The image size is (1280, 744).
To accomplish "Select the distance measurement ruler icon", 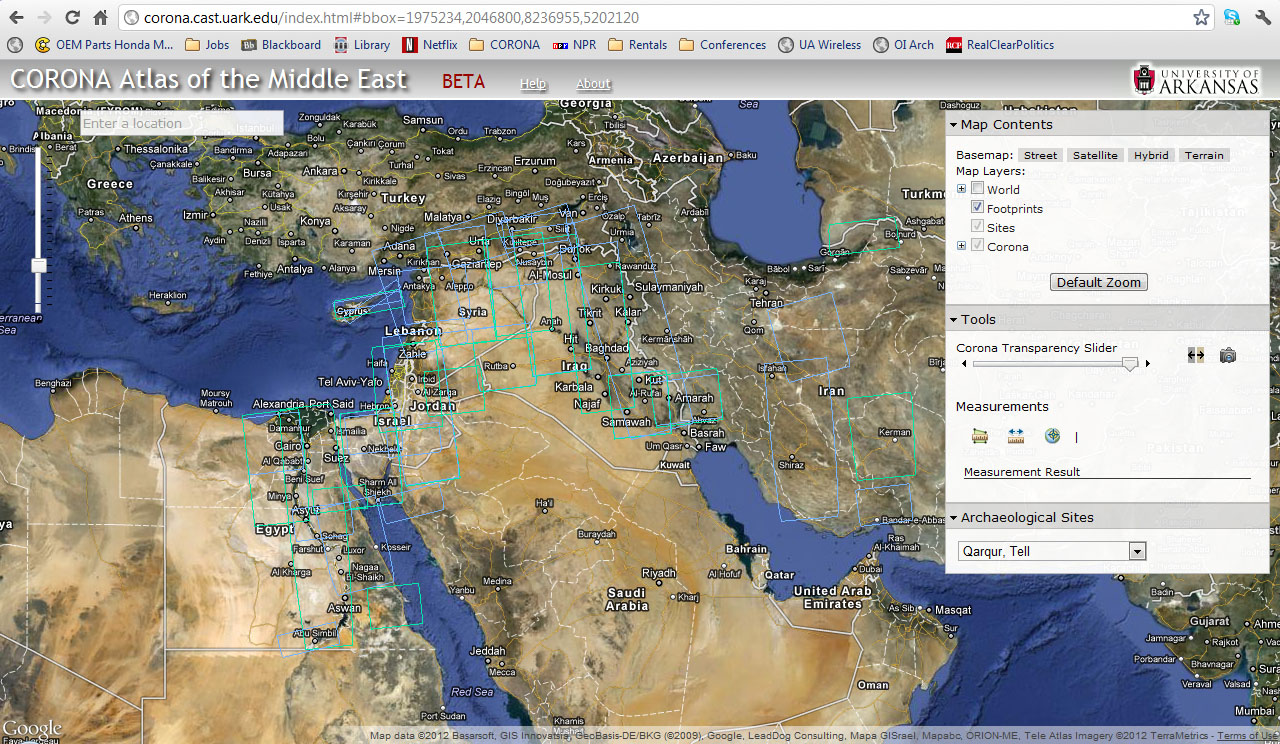I will click(x=1016, y=436).
